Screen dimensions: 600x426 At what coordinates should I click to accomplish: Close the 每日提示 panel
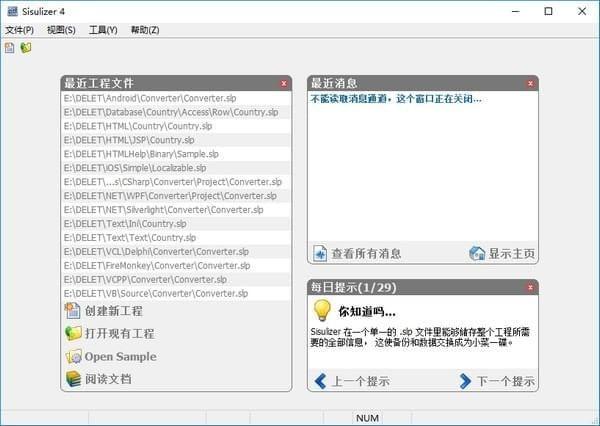(x=530, y=287)
